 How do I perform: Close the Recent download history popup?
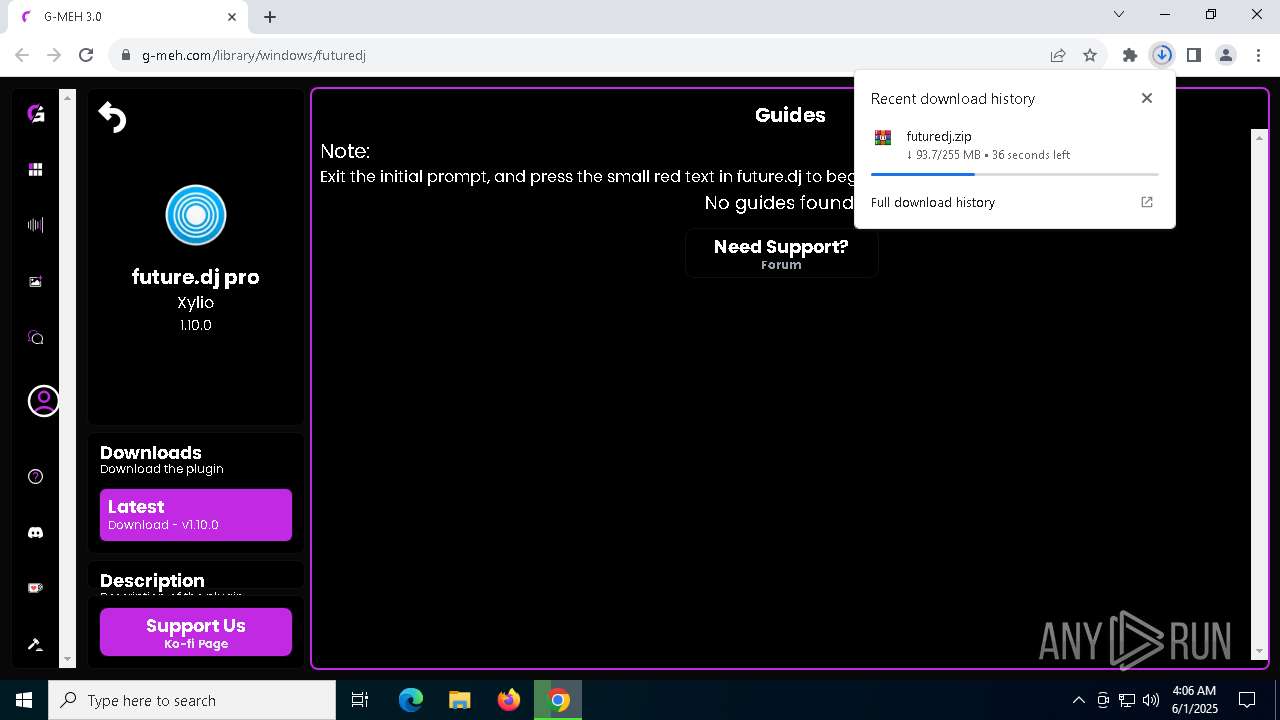1147,98
